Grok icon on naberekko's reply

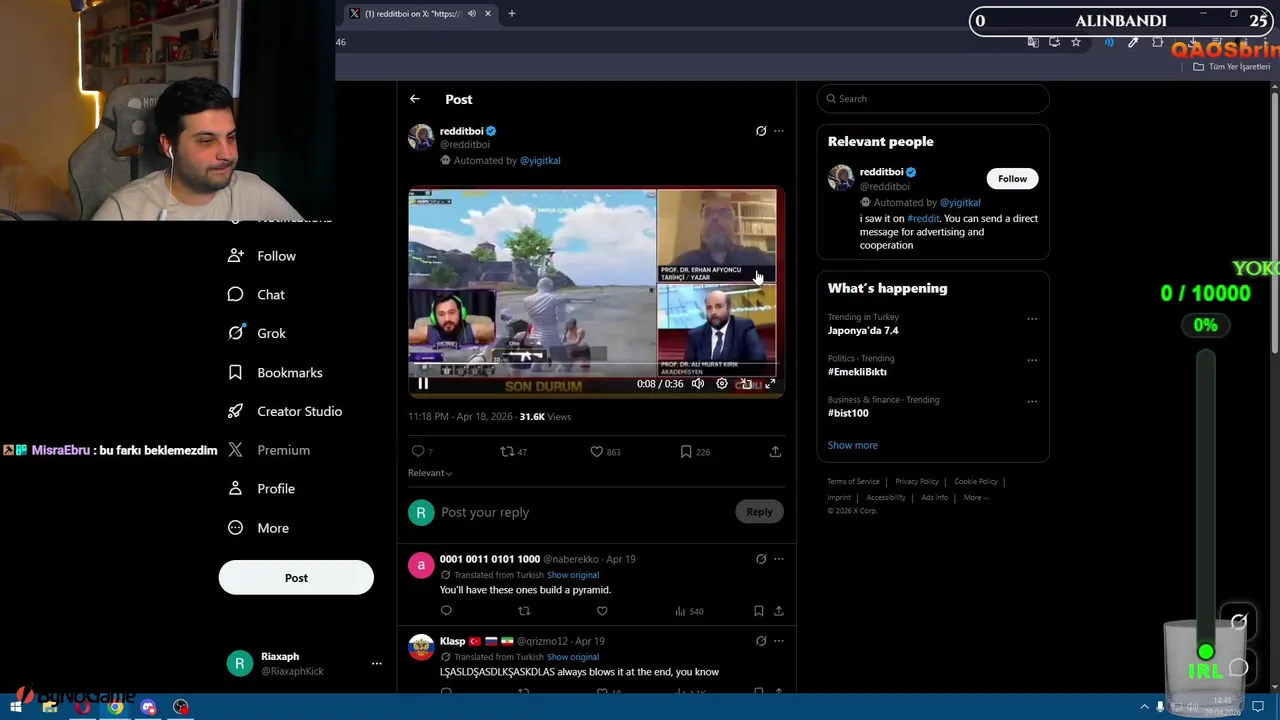point(761,559)
